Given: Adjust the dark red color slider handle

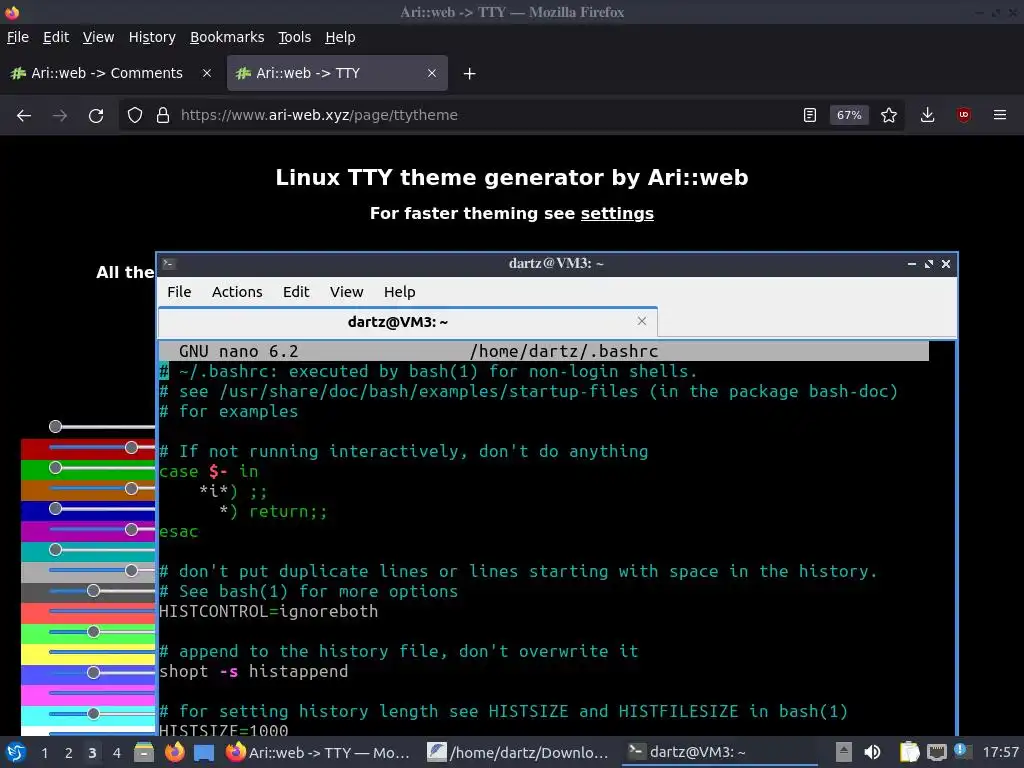Looking at the screenshot, I should tap(131, 447).
